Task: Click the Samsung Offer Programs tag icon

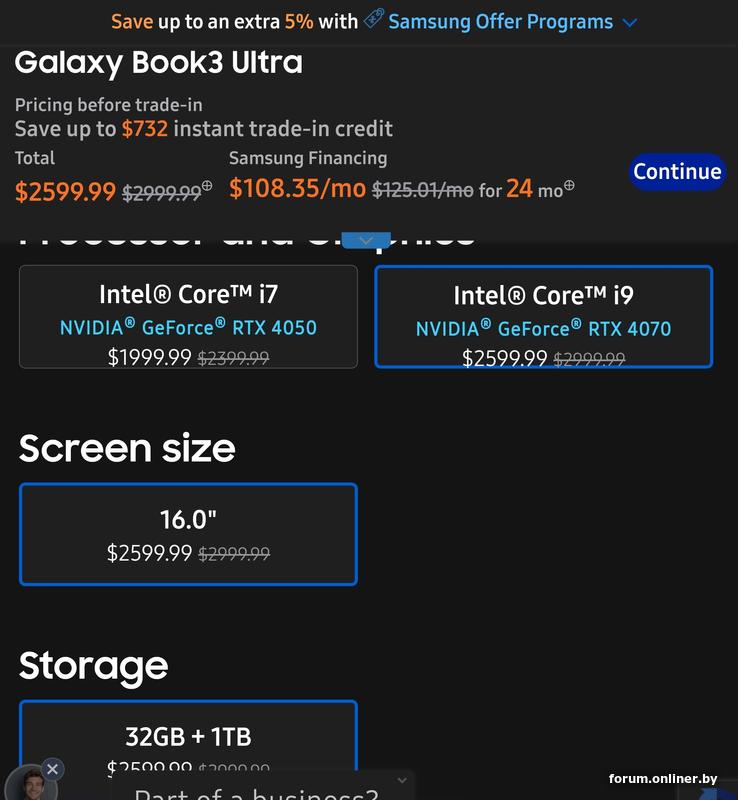Action: (374, 20)
